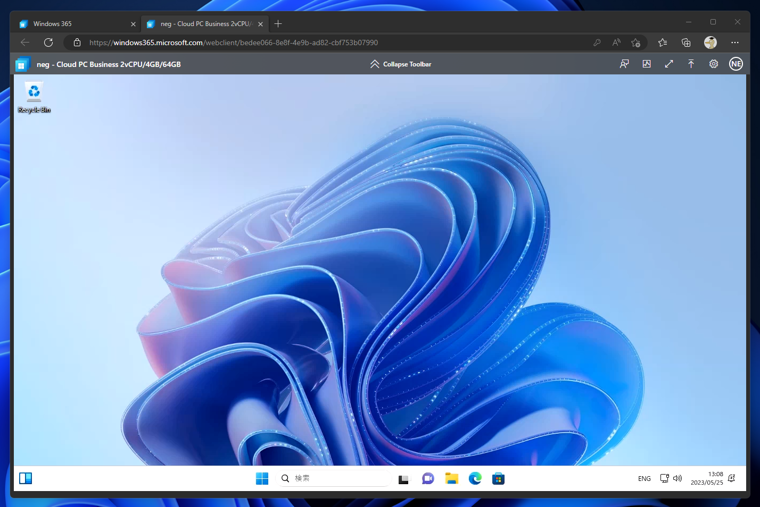
Task: Open the notifications bell icon
Action: 732,478
